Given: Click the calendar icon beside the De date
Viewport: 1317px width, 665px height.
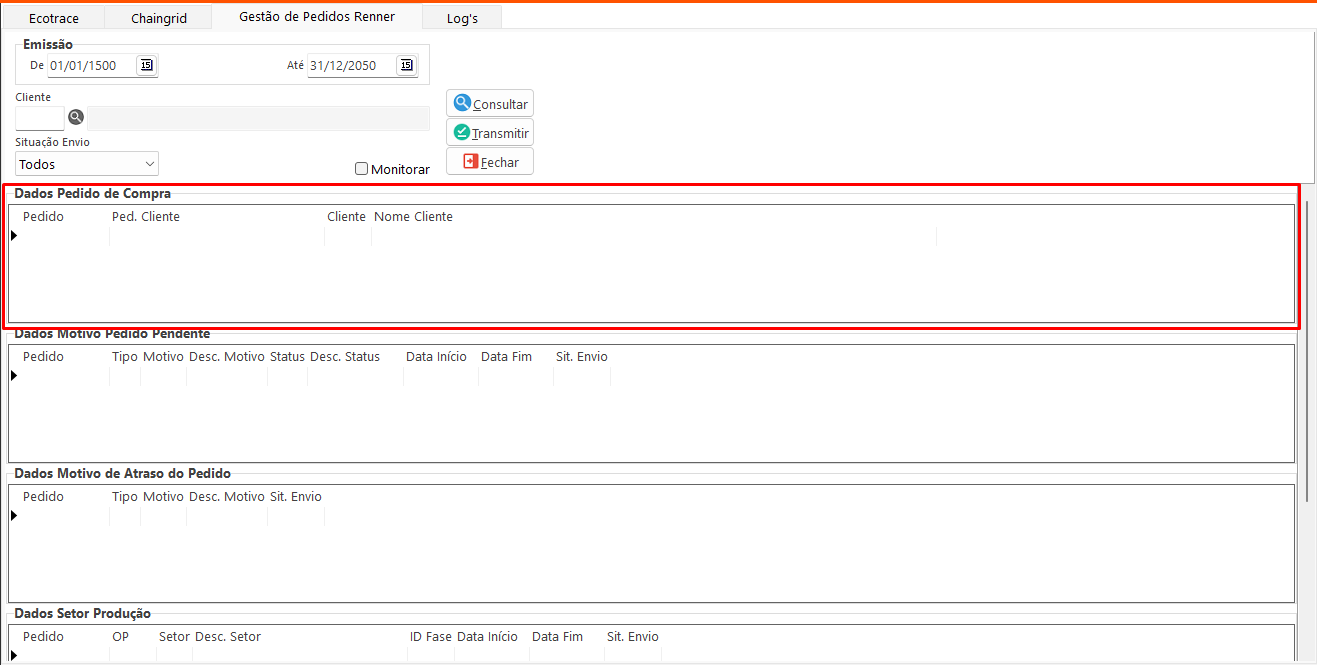Looking at the screenshot, I should click(147, 66).
